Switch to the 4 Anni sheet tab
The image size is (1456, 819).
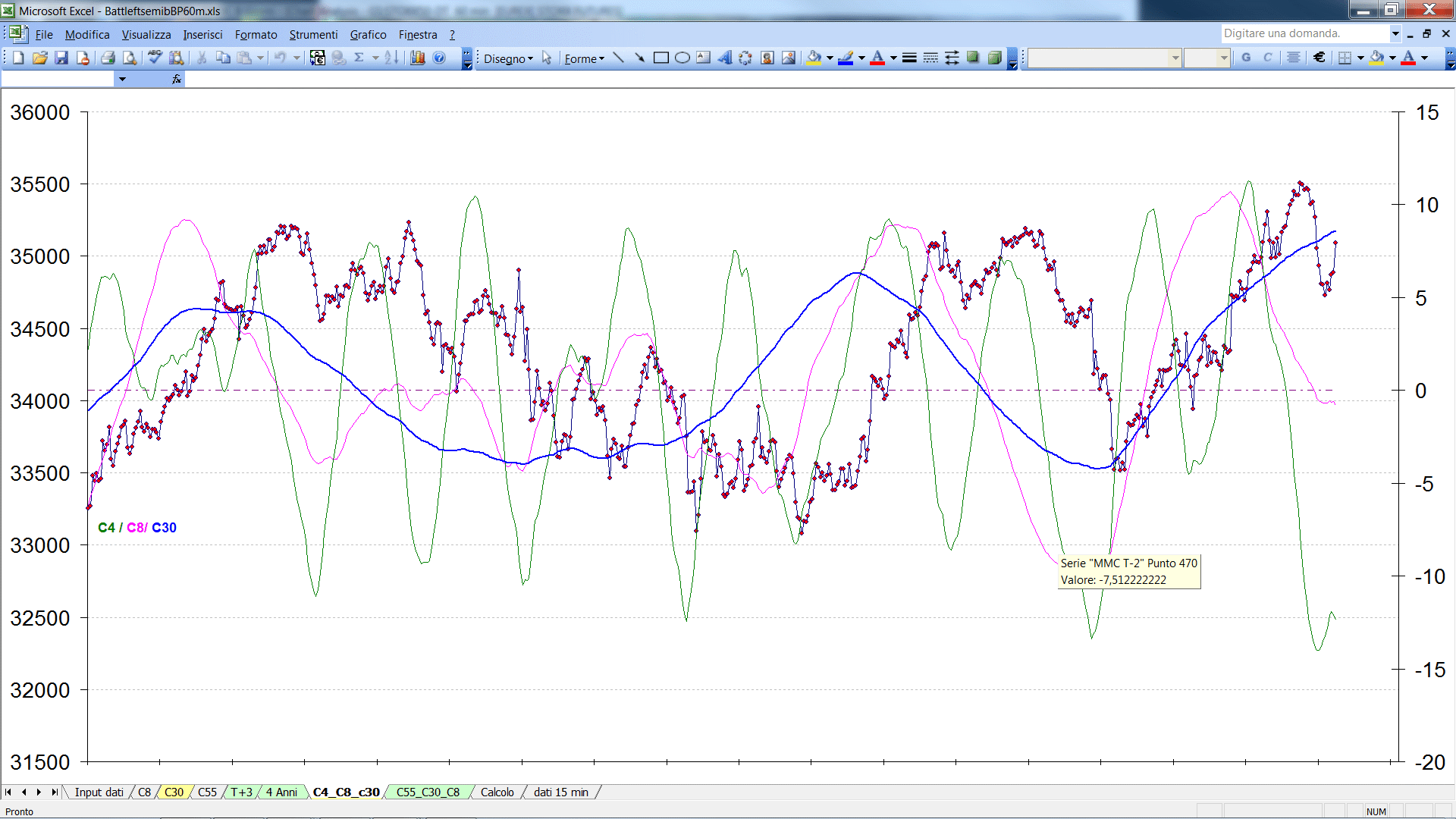coord(281,792)
